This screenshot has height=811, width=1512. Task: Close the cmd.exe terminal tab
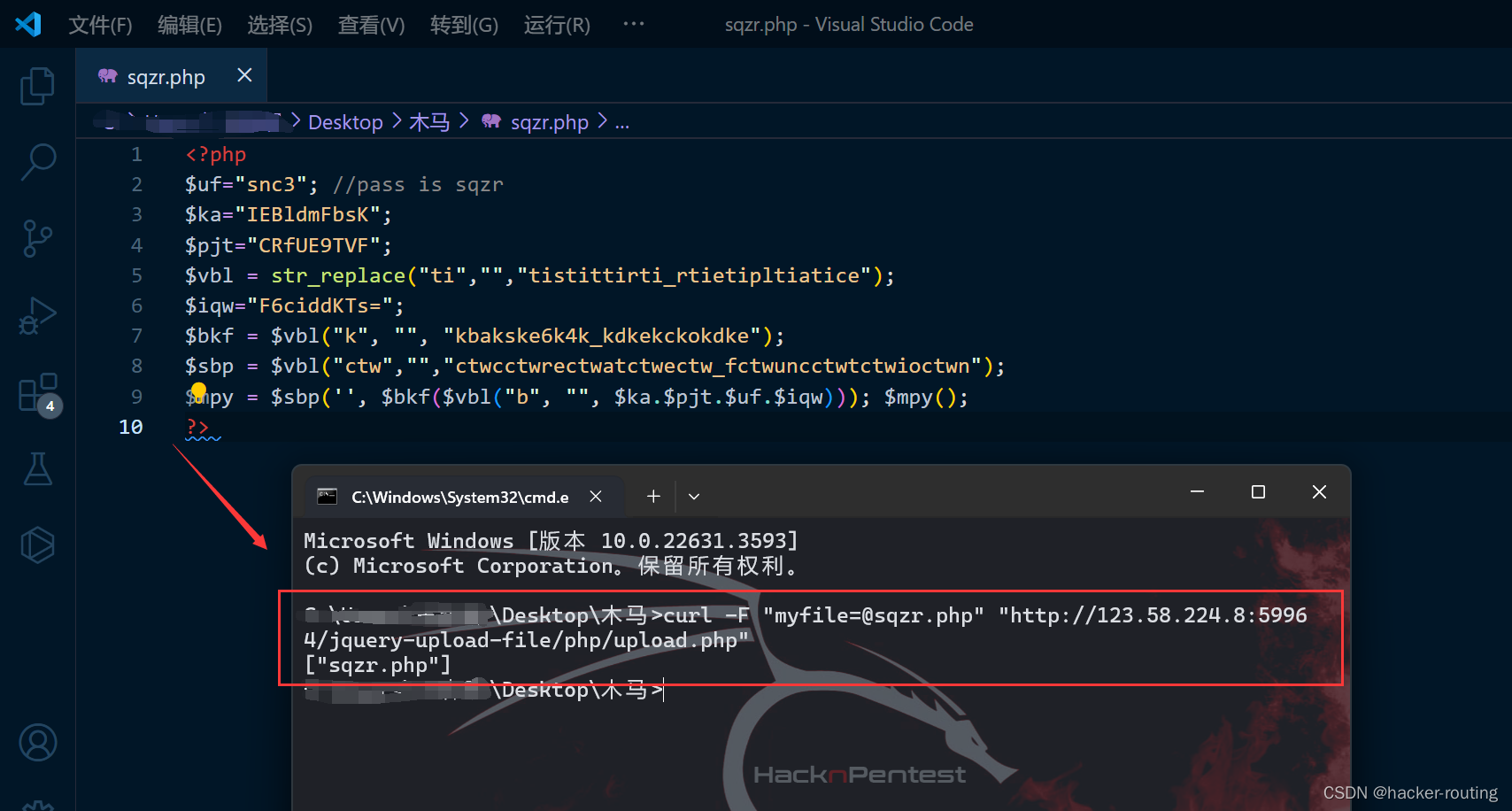(596, 497)
